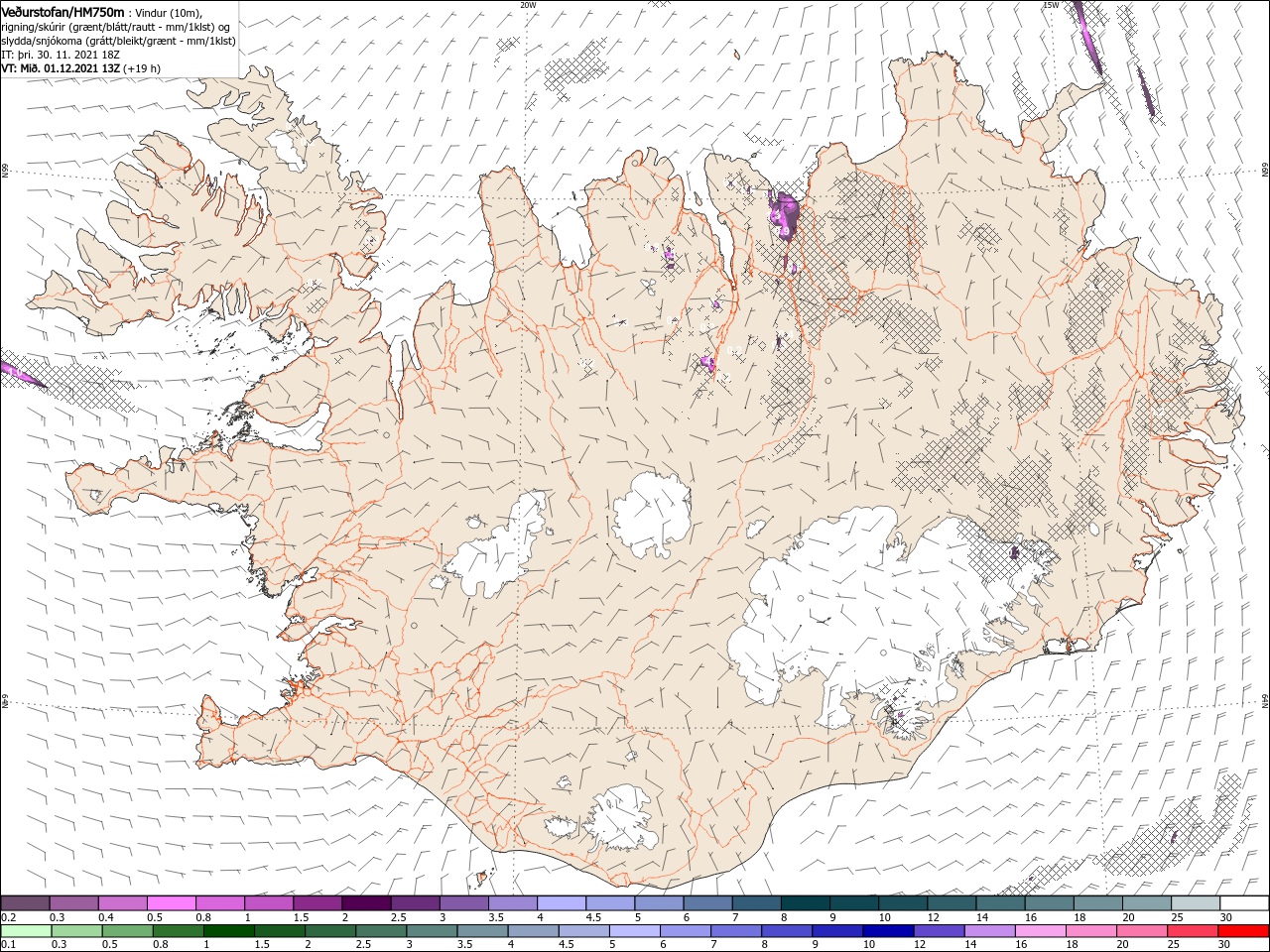Pick the 12 violet swatch in bottom legend
This screenshot has height=952, width=1270.
[939, 931]
